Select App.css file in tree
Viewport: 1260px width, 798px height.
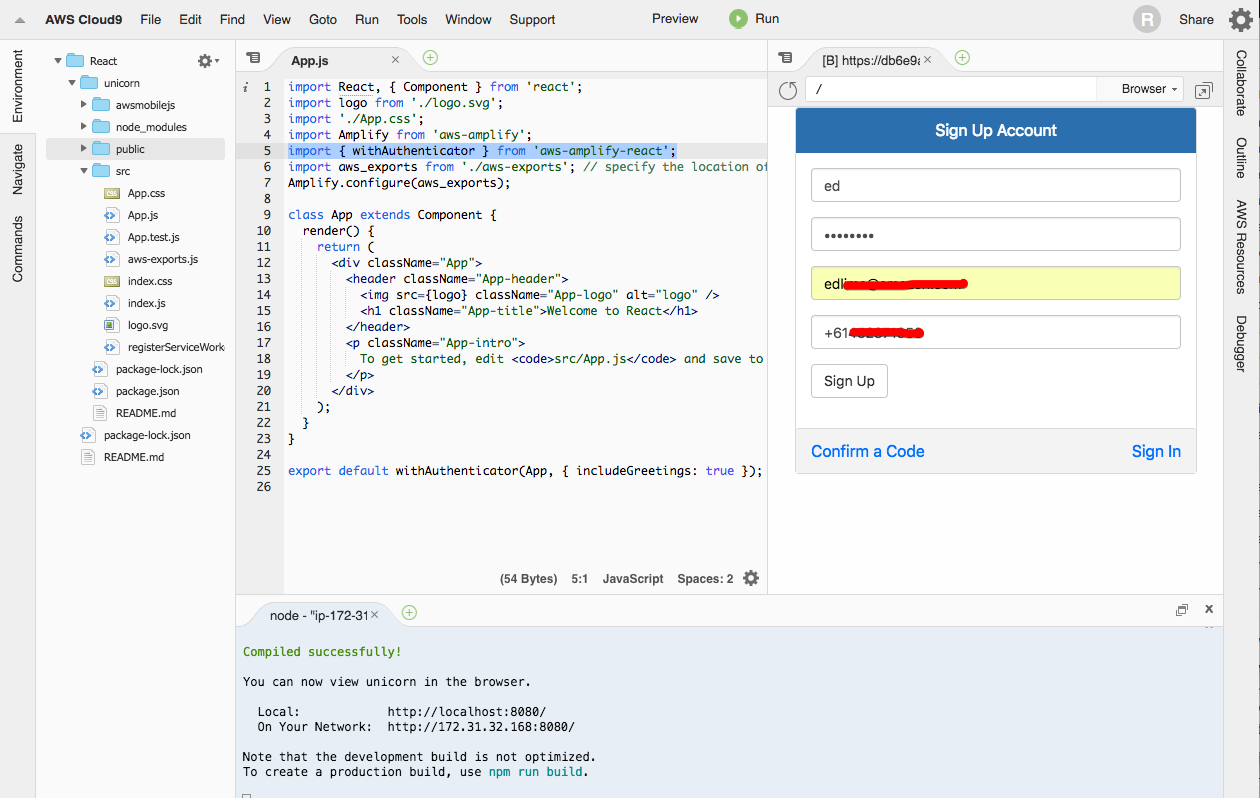(x=146, y=193)
